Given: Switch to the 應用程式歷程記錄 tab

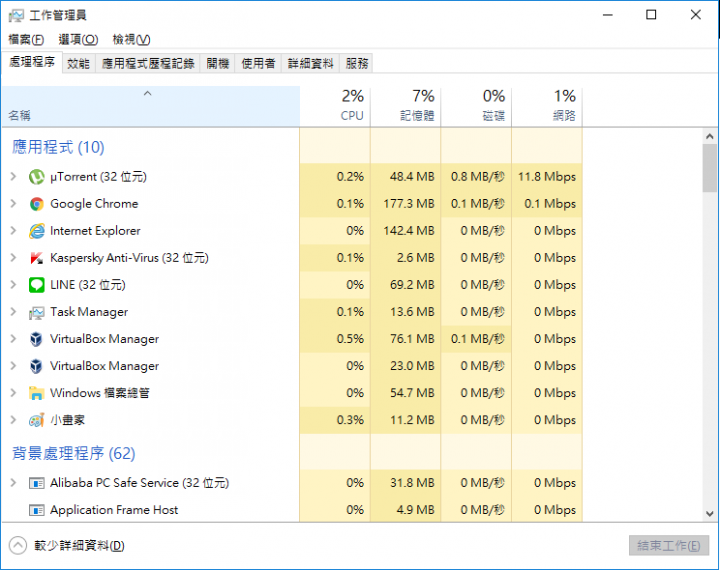Looking at the screenshot, I should 148,63.
